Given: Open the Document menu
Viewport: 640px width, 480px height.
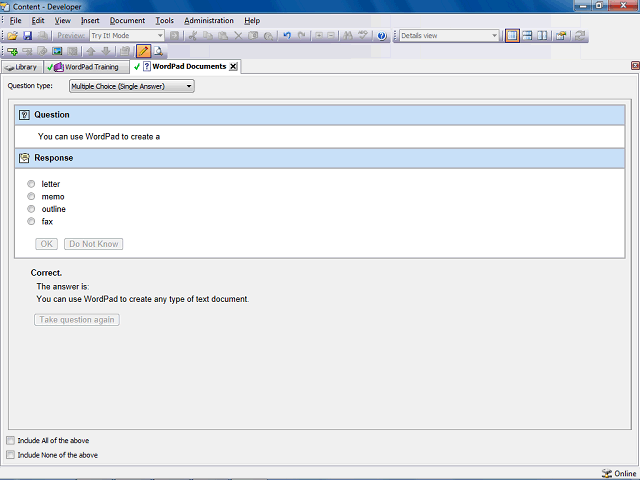Looking at the screenshot, I should tap(127, 20).
